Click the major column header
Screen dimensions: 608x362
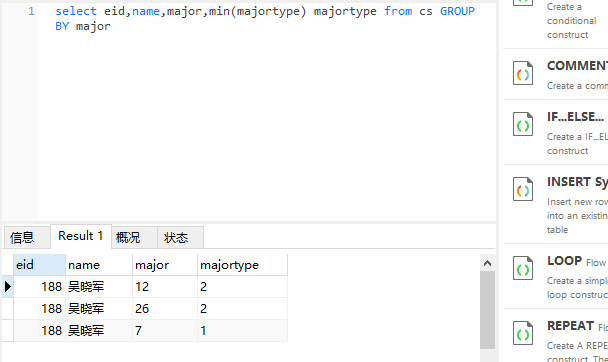coord(165,265)
